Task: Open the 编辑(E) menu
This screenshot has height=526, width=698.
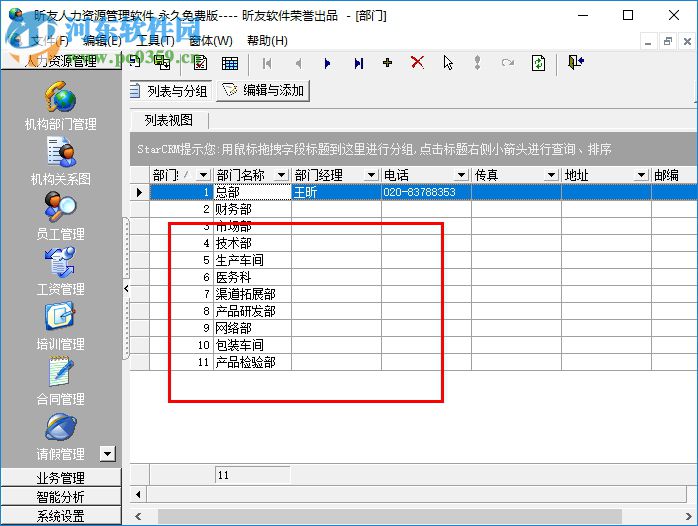Action: point(102,41)
